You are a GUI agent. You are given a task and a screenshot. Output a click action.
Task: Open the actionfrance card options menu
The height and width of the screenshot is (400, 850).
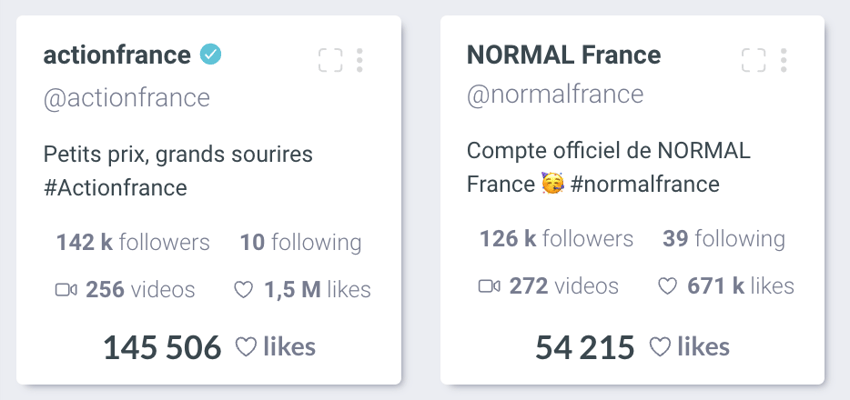coord(359,60)
